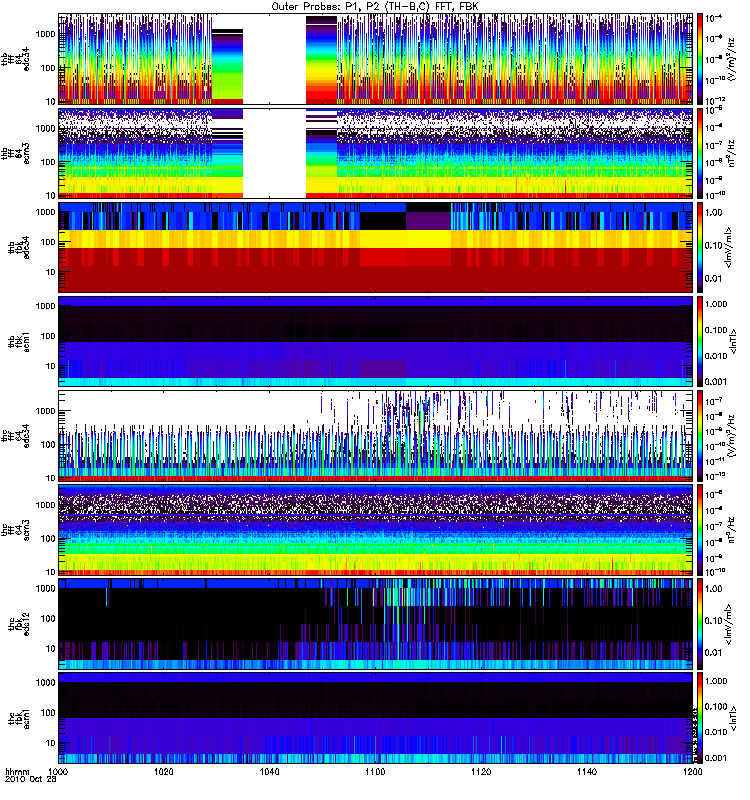Click the 'thc fbk scm1' y-axis label
Screen dimensions: 750x800
(x=19, y=718)
